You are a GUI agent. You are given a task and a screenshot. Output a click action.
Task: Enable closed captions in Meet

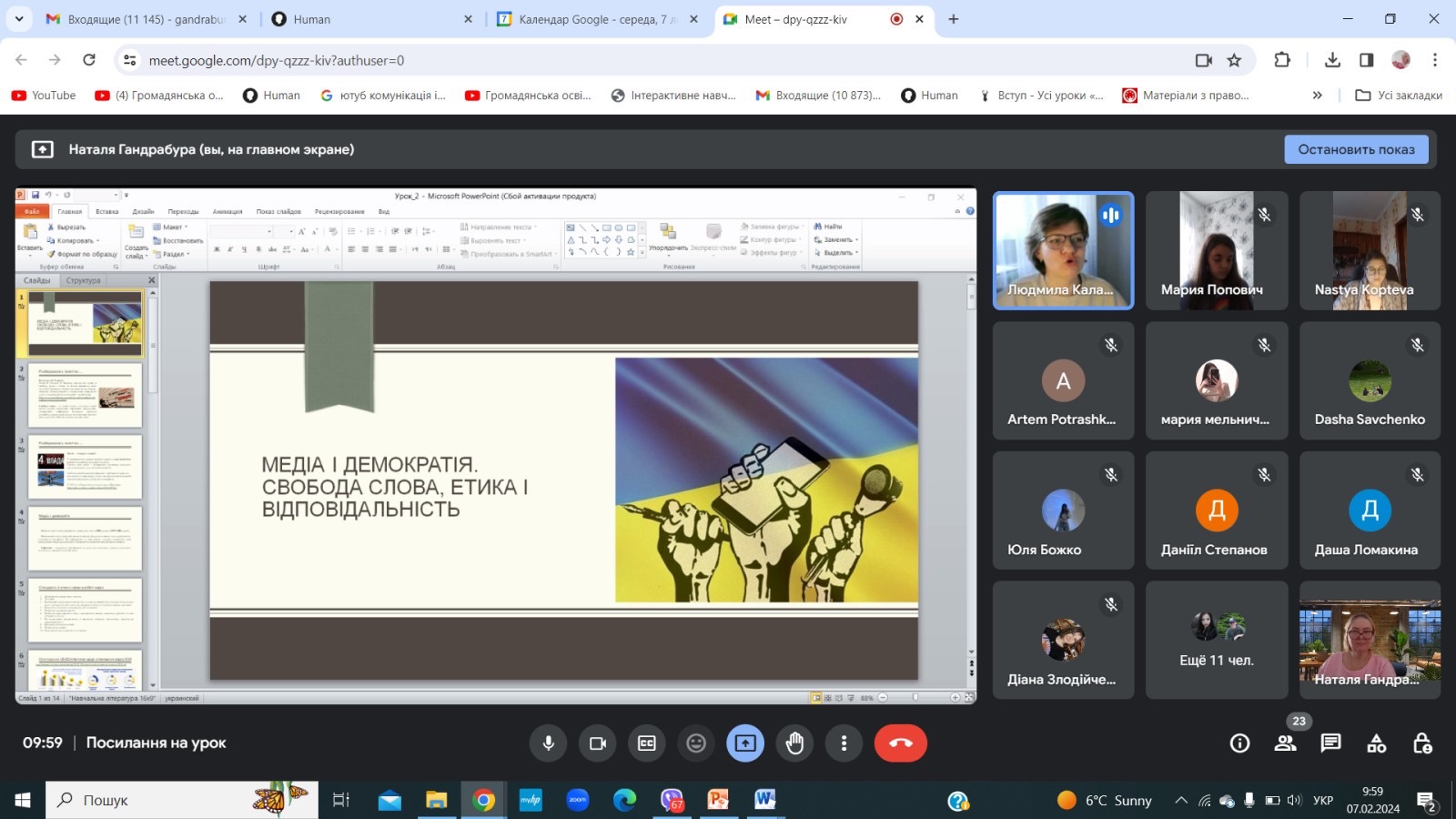click(x=647, y=743)
